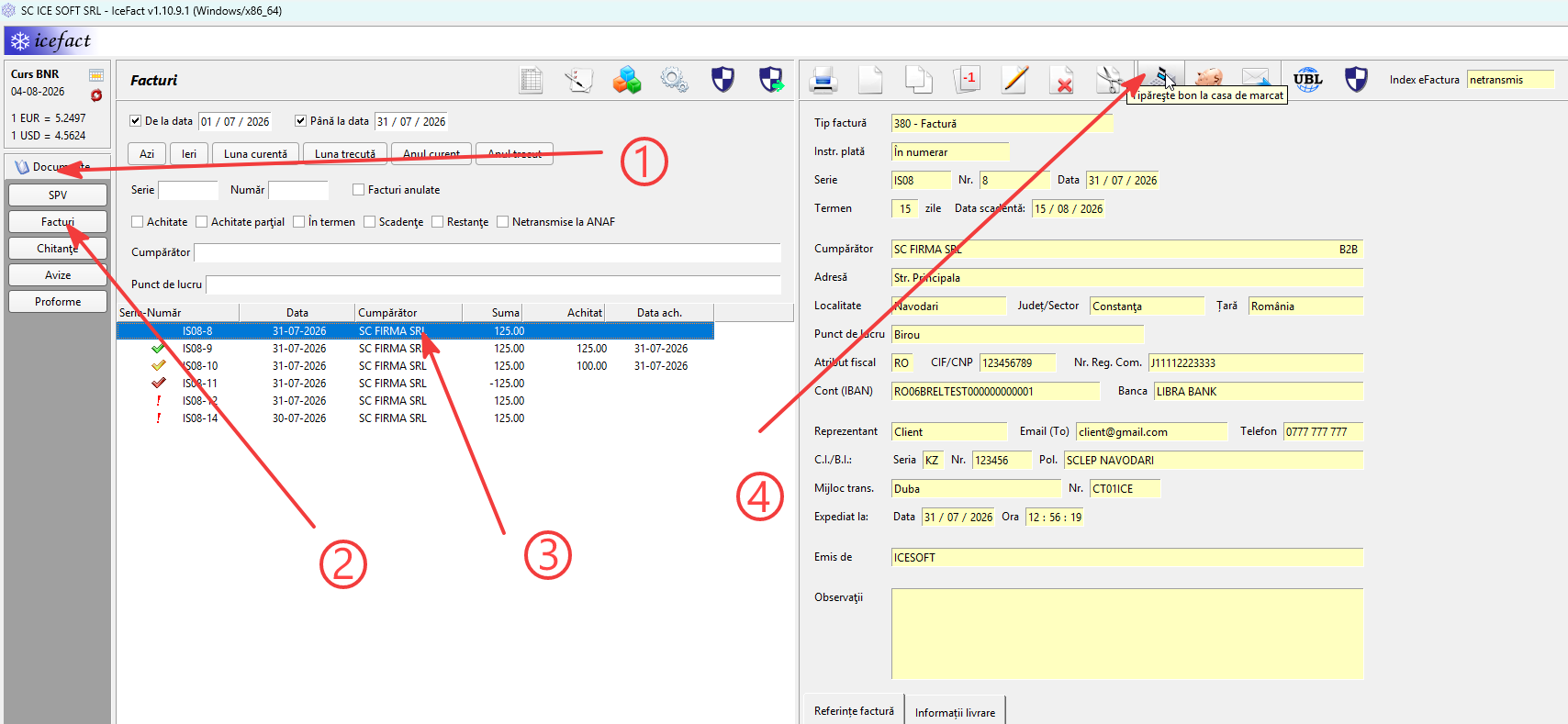Click the 'Luna trecută' button
The height and width of the screenshot is (724, 1568).
(345, 154)
